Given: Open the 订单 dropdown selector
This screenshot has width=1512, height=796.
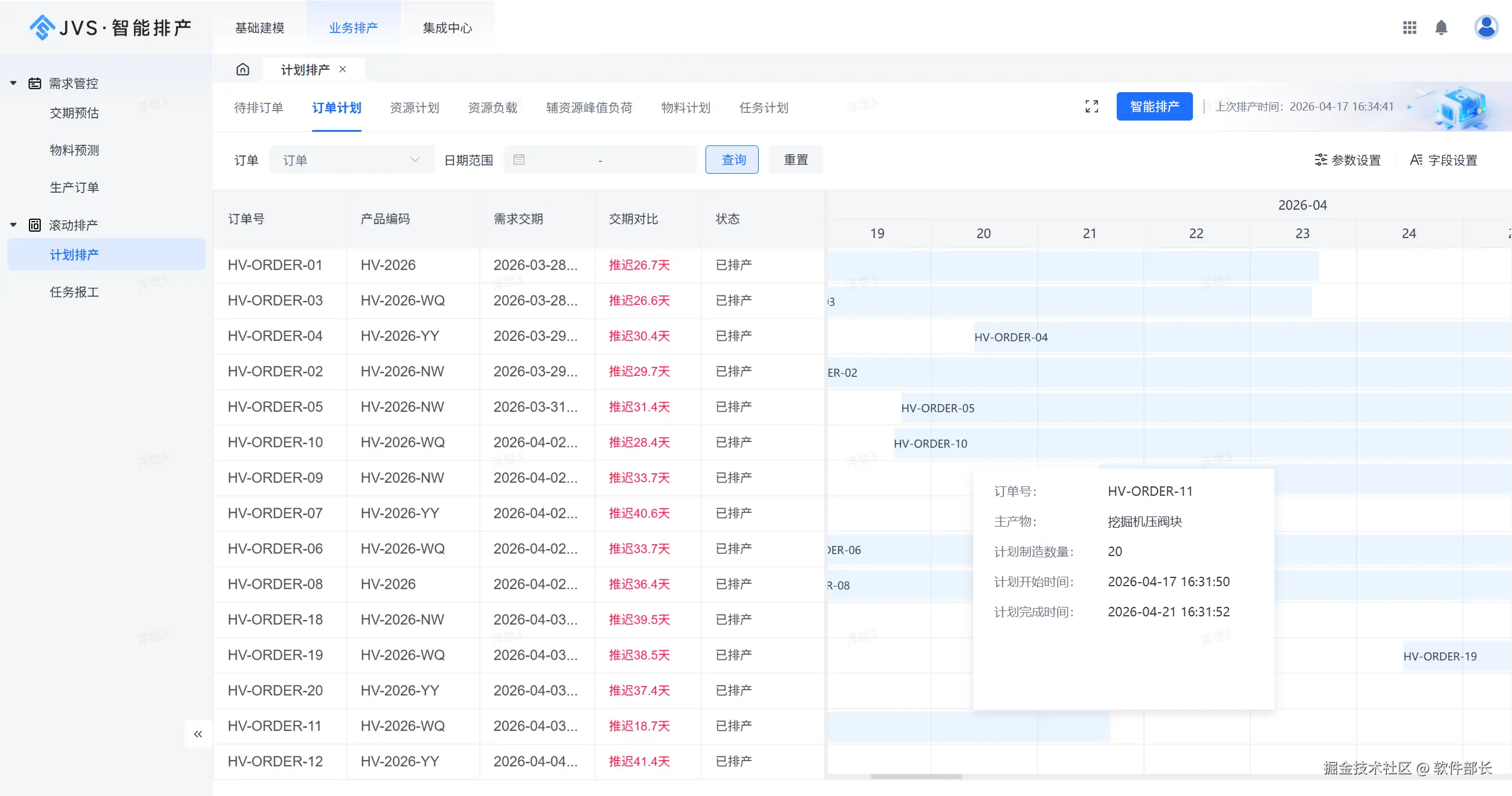Looking at the screenshot, I should tap(351, 160).
